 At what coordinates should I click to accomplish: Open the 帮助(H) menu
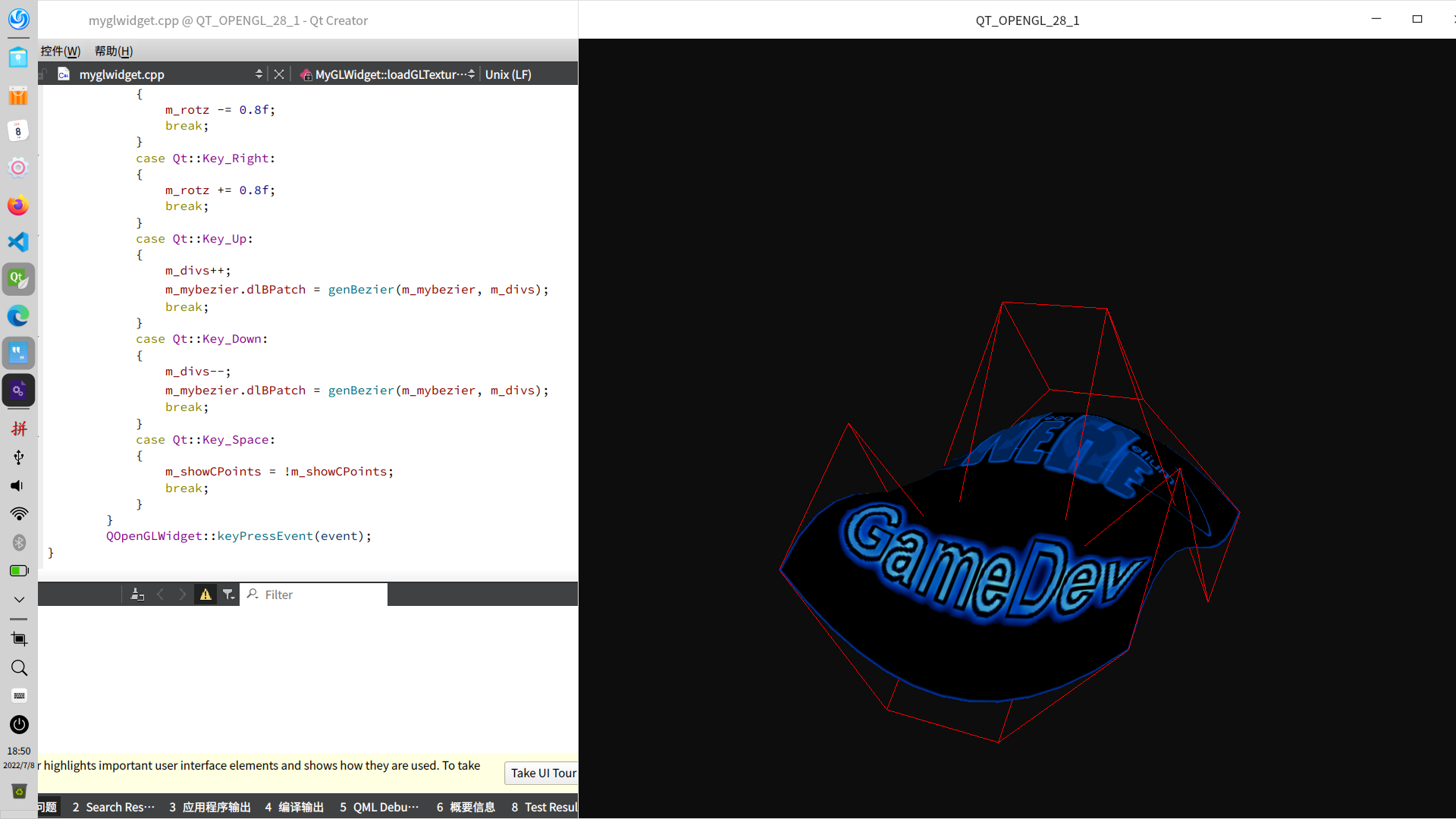[114, 51]
